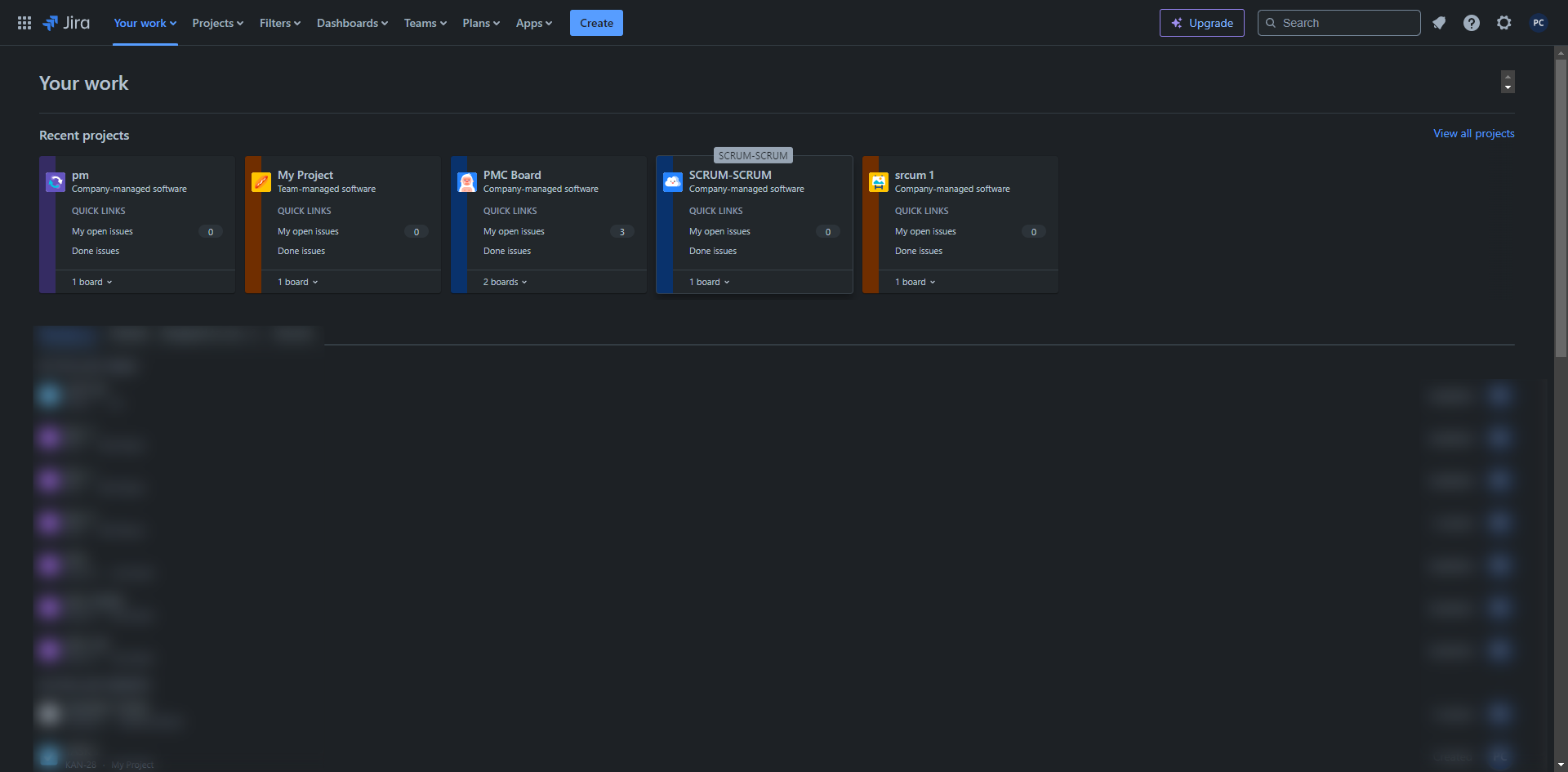
Task: Open Done issues in My Project
Action: click(301, 251)
